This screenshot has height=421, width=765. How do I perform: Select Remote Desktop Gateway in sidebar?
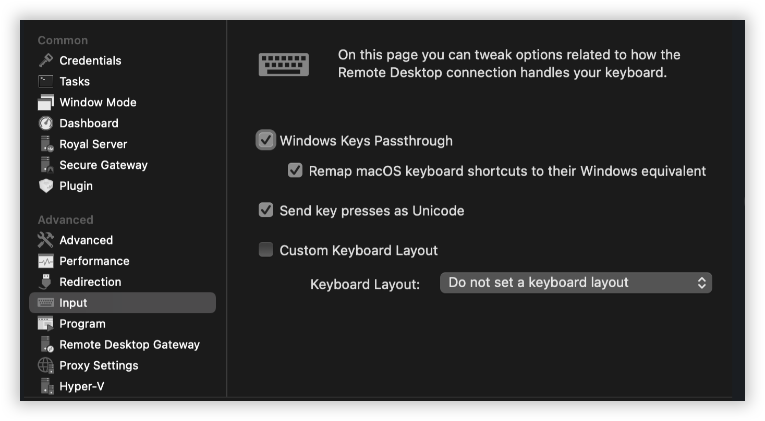(x=129, y=345)
